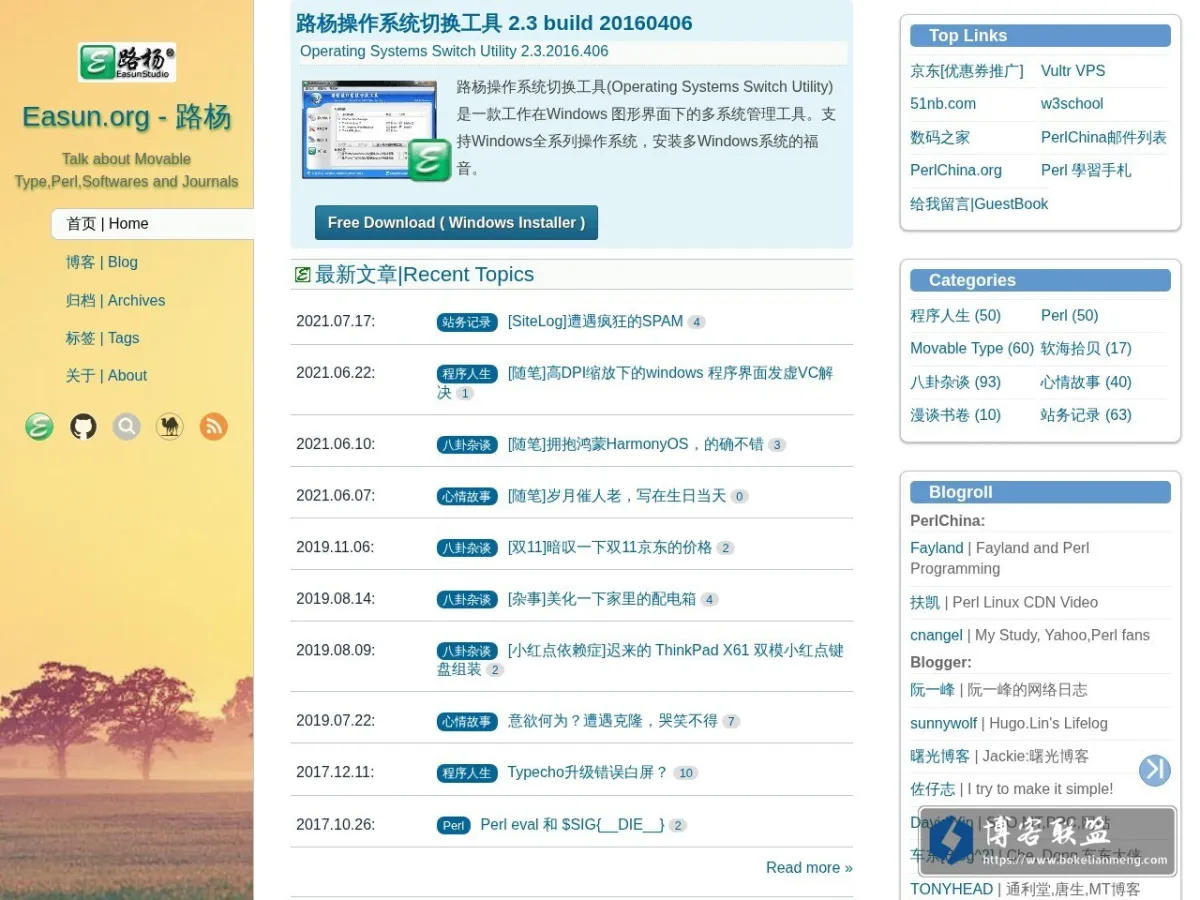This screenshot has width=1200, height=900.
Task: Open w3school top link
Action: (1072, 104)
